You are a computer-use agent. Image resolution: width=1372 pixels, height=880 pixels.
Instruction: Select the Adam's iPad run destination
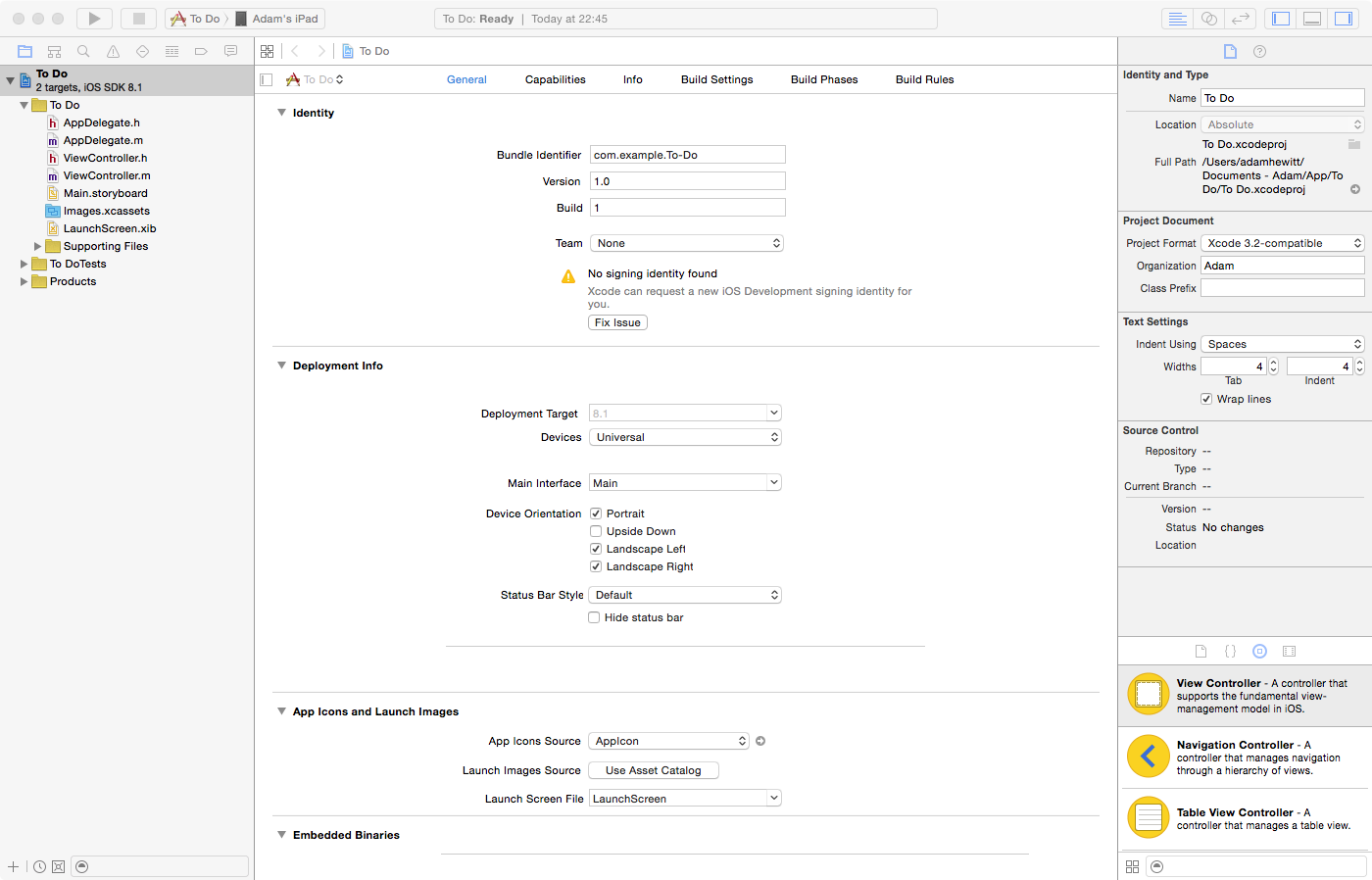pyautogui.click(x=278, y=19)
